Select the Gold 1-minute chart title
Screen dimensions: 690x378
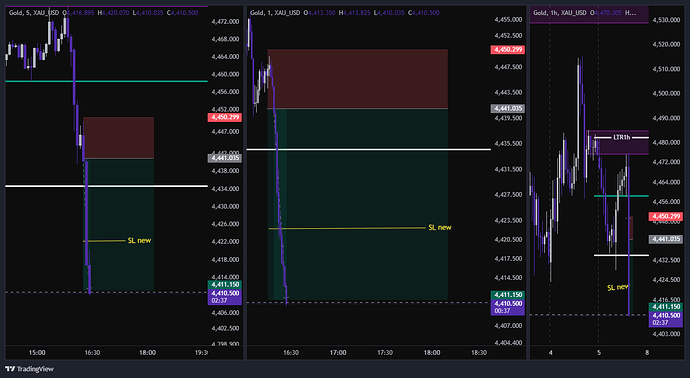pos(275,13)
